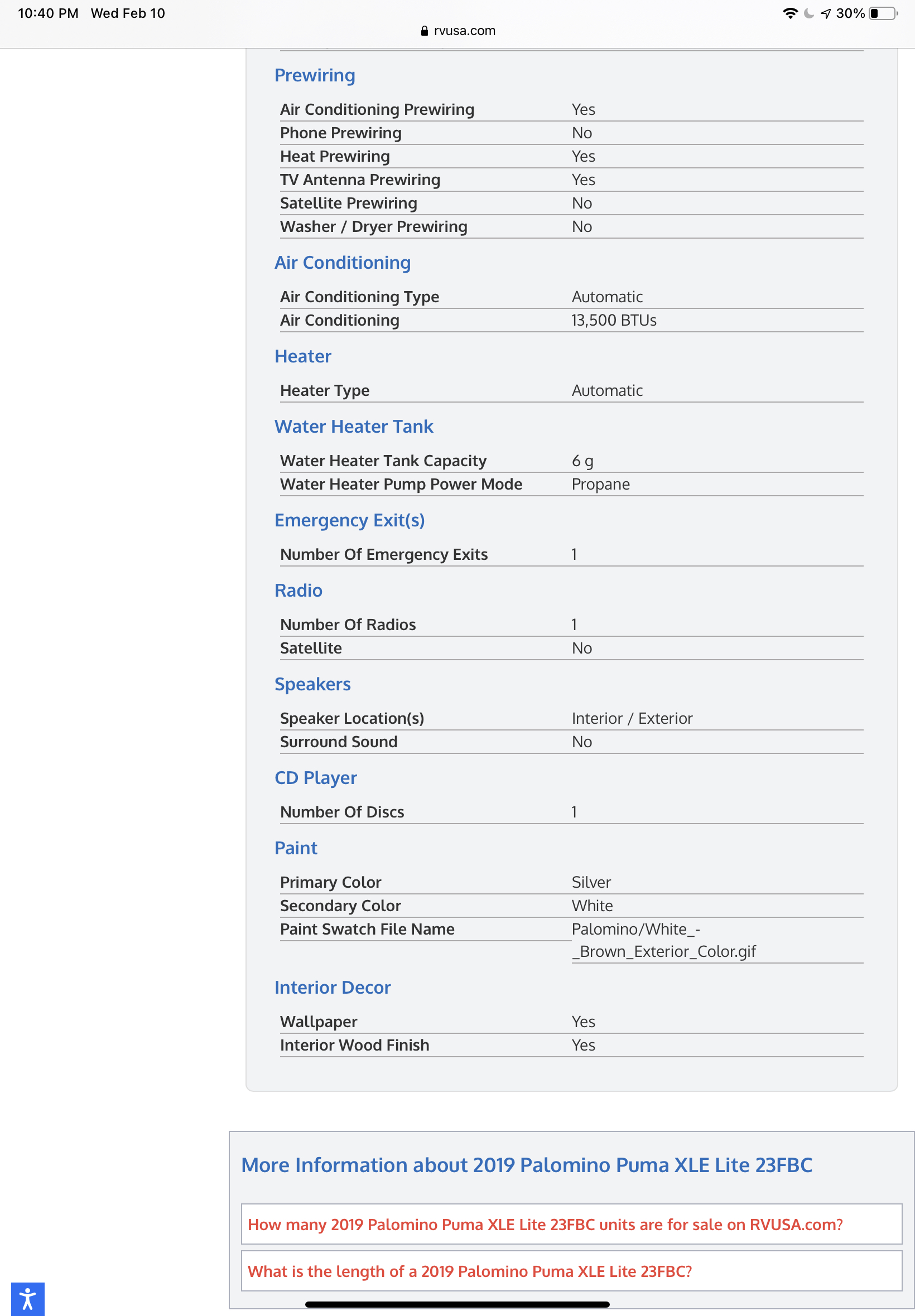
Task: Select the Speakers section heading
Action: (x=312, y=684)
